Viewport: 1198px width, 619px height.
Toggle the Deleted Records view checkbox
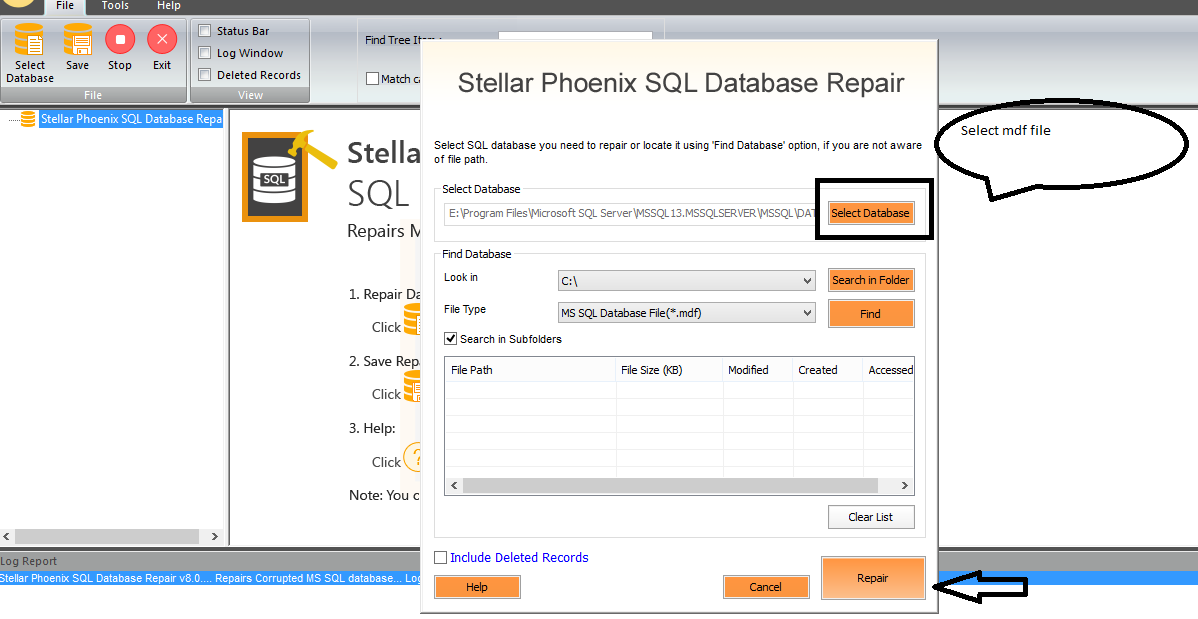click(x=205, y=75)
